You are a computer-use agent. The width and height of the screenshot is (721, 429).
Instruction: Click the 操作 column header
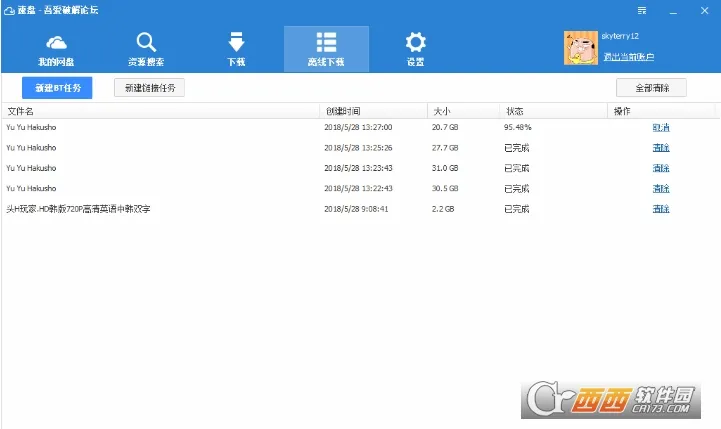click(661, 111)
